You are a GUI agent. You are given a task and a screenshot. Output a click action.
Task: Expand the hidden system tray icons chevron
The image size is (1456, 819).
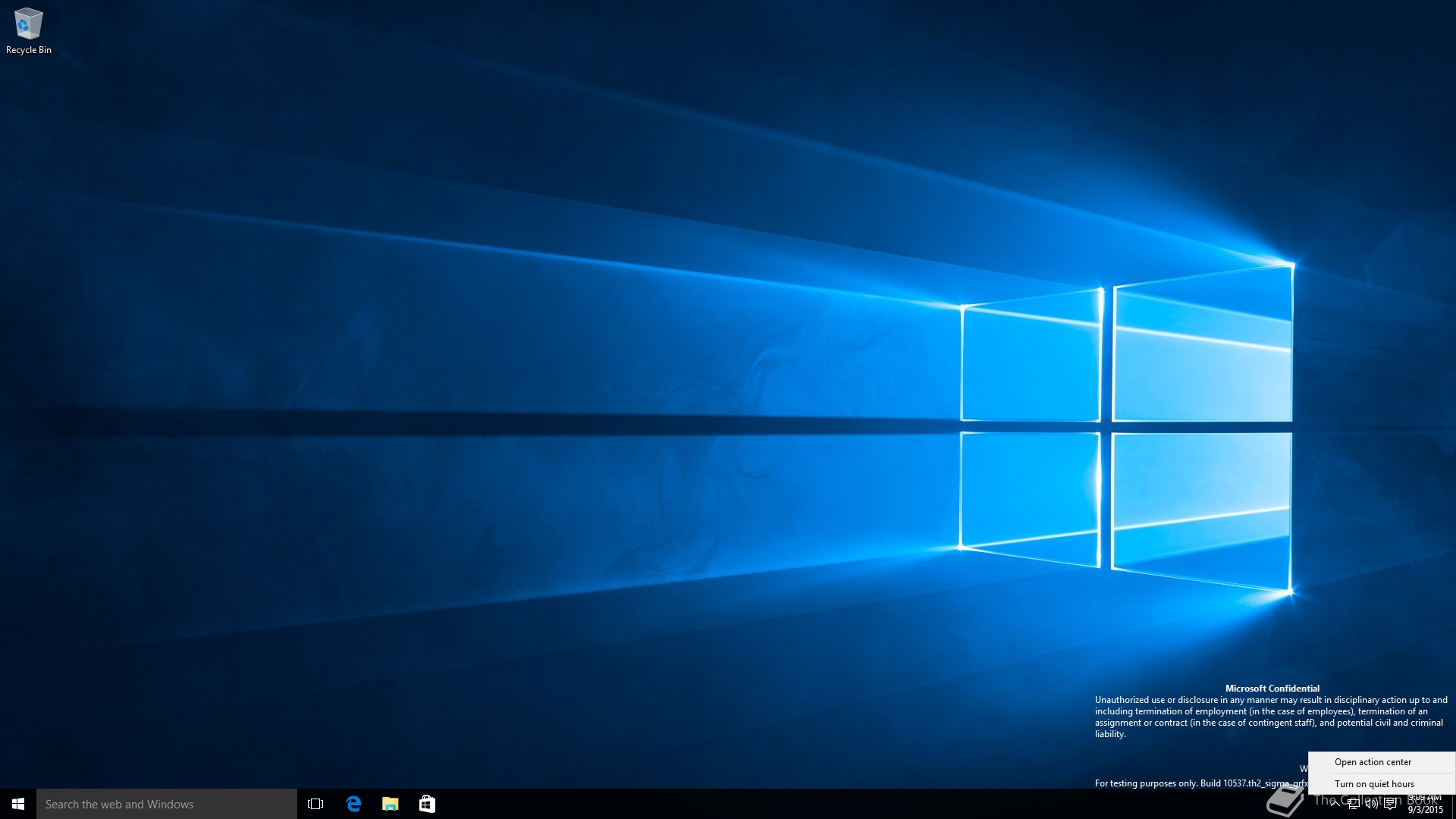point(1335,804)
